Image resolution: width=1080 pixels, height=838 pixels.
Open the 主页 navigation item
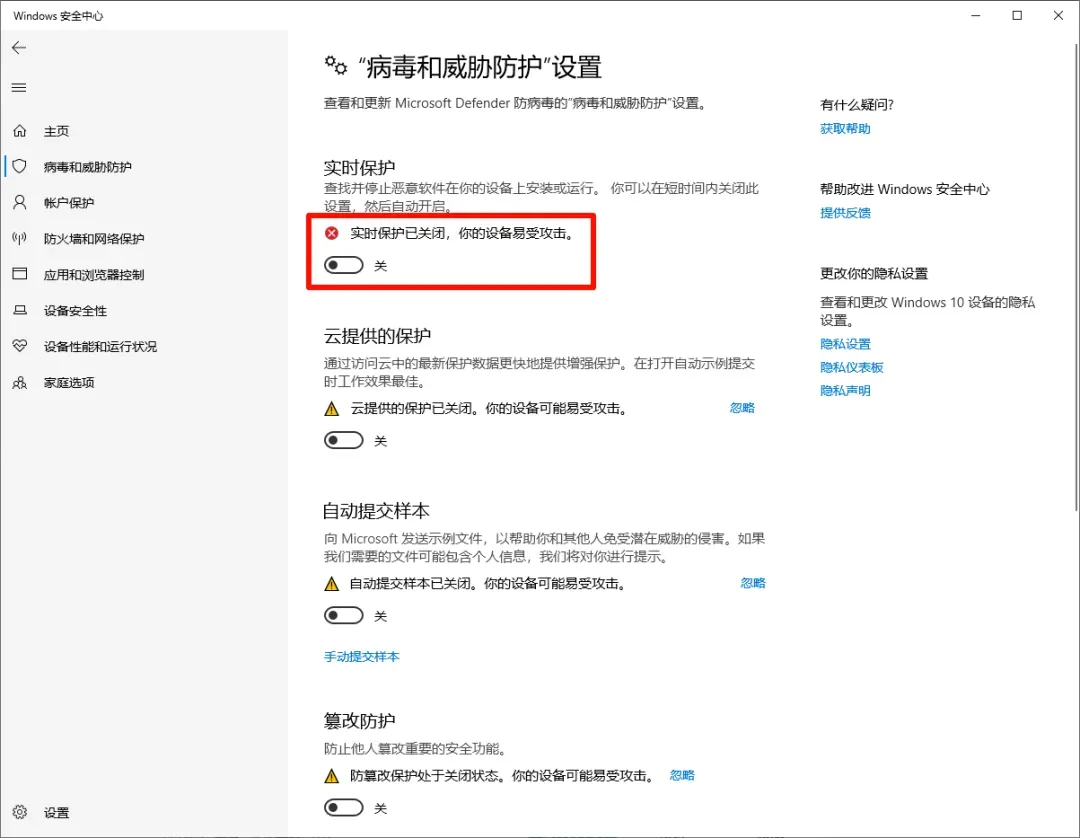coord(144,131)
